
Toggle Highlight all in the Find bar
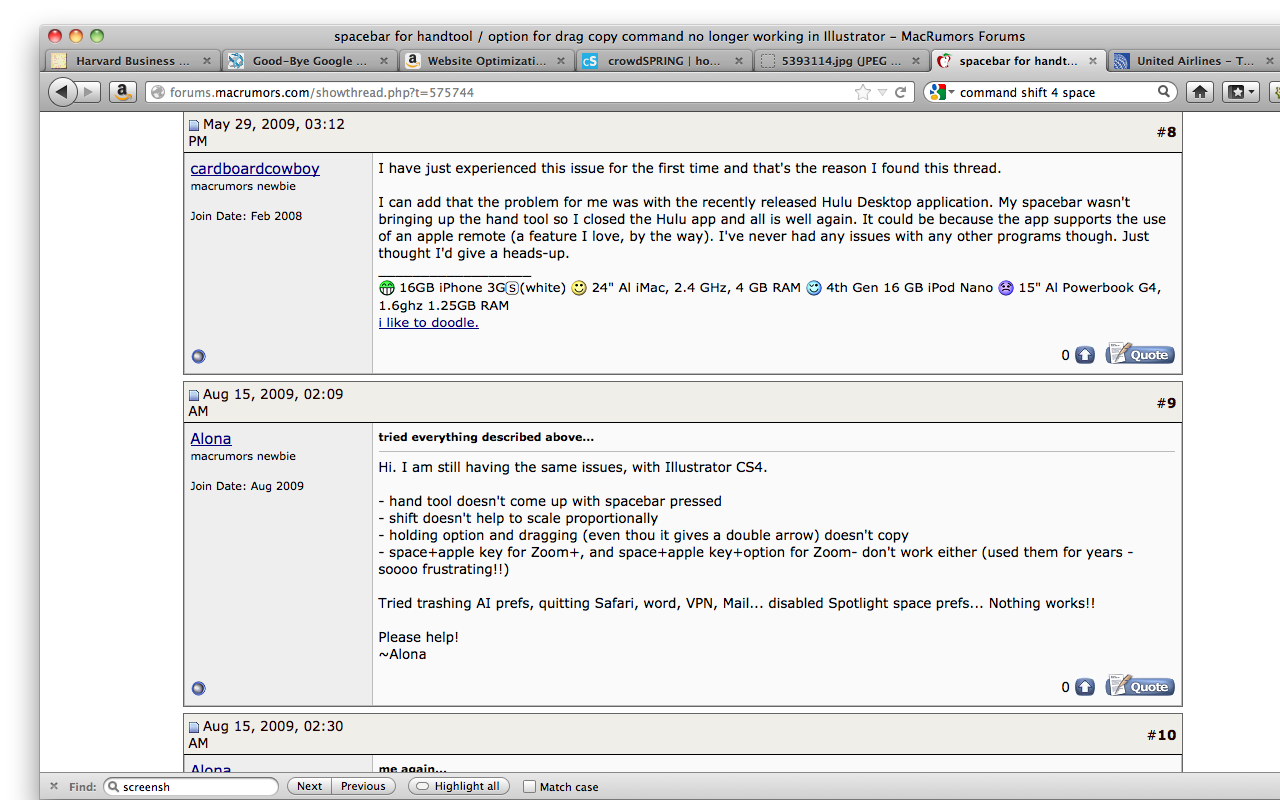459,786
